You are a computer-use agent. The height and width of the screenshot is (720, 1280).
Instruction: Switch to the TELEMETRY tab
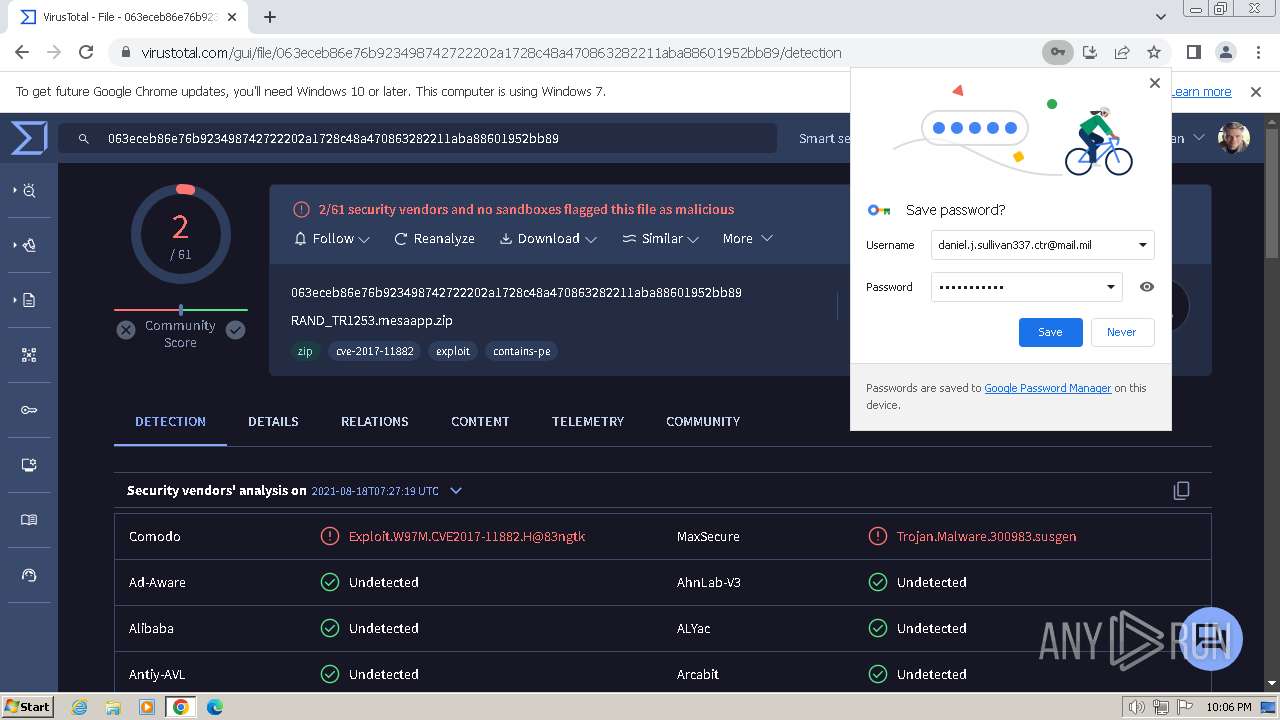coord(588,422)
